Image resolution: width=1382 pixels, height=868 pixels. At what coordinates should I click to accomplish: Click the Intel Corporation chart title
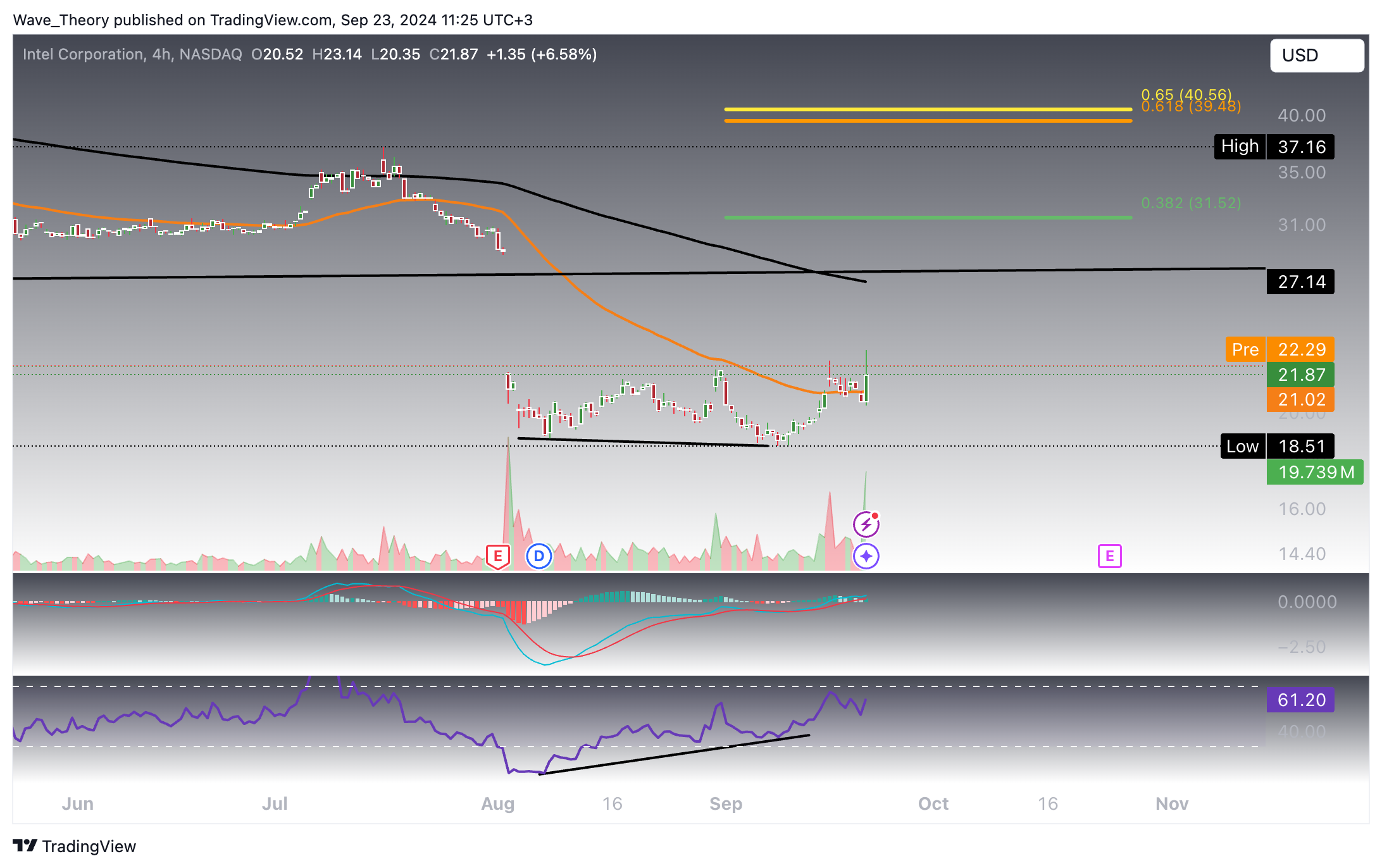point(84,54)
